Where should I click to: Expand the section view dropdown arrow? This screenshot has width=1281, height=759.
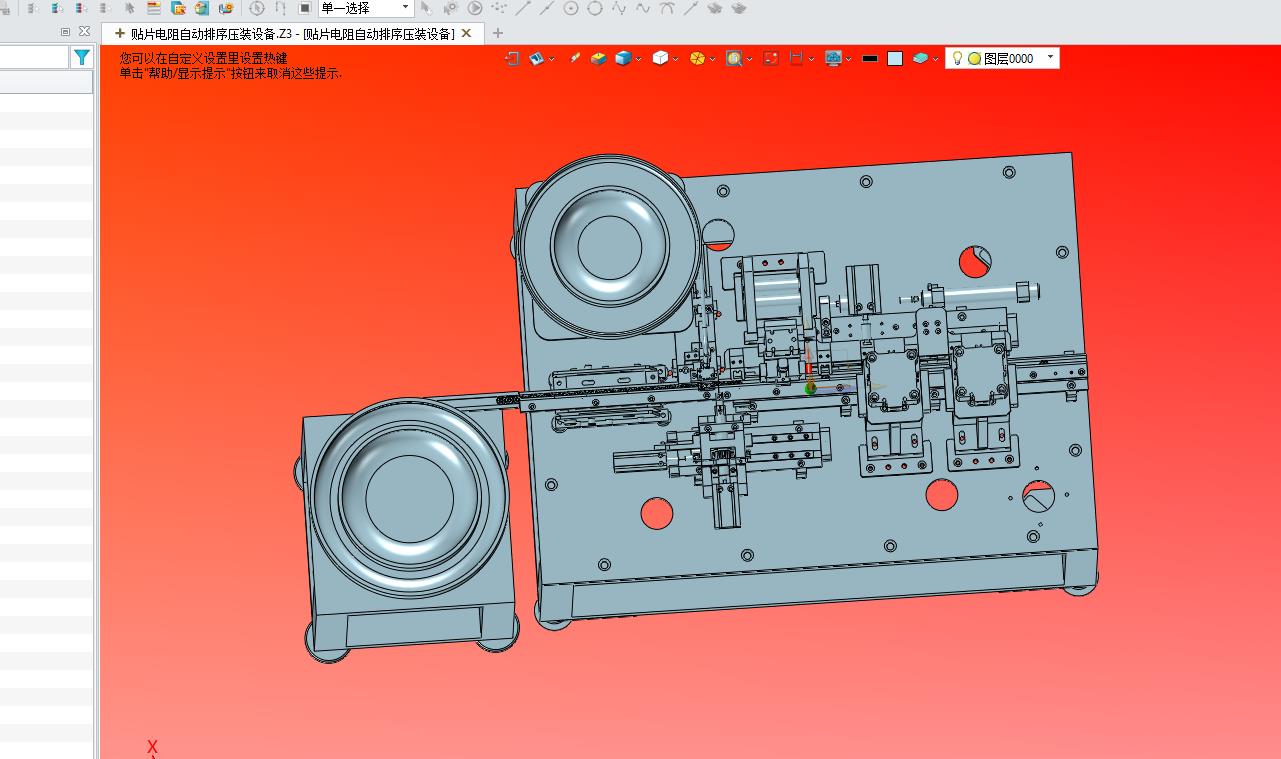coord(811,59)
